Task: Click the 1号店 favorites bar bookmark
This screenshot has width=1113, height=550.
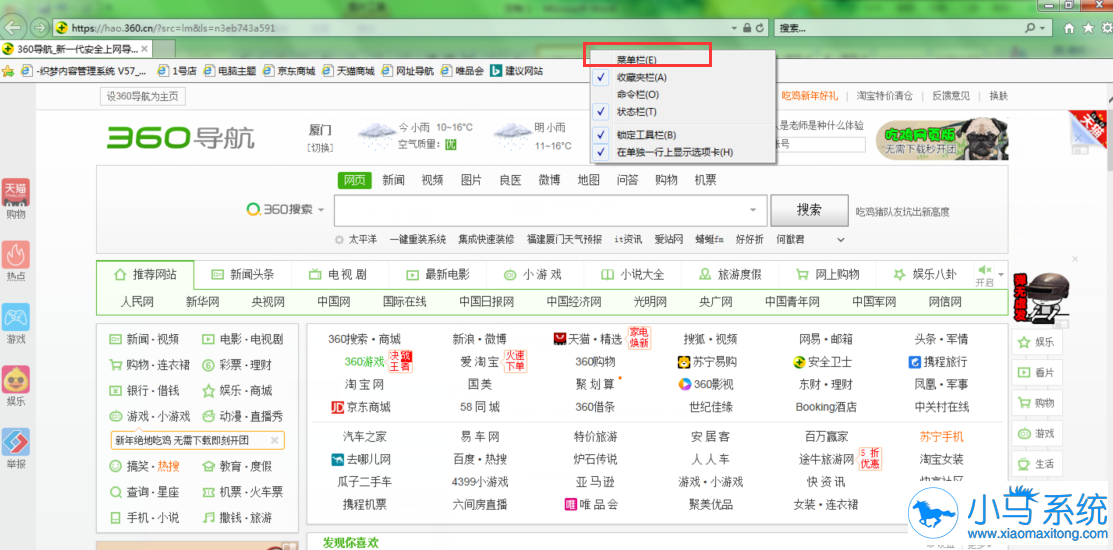Action: pos(176,71)
